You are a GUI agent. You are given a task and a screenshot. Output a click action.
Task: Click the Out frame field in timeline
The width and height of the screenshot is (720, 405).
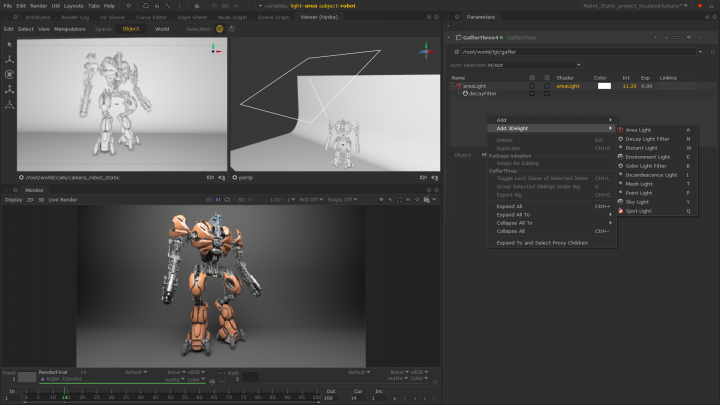point(331,397)
